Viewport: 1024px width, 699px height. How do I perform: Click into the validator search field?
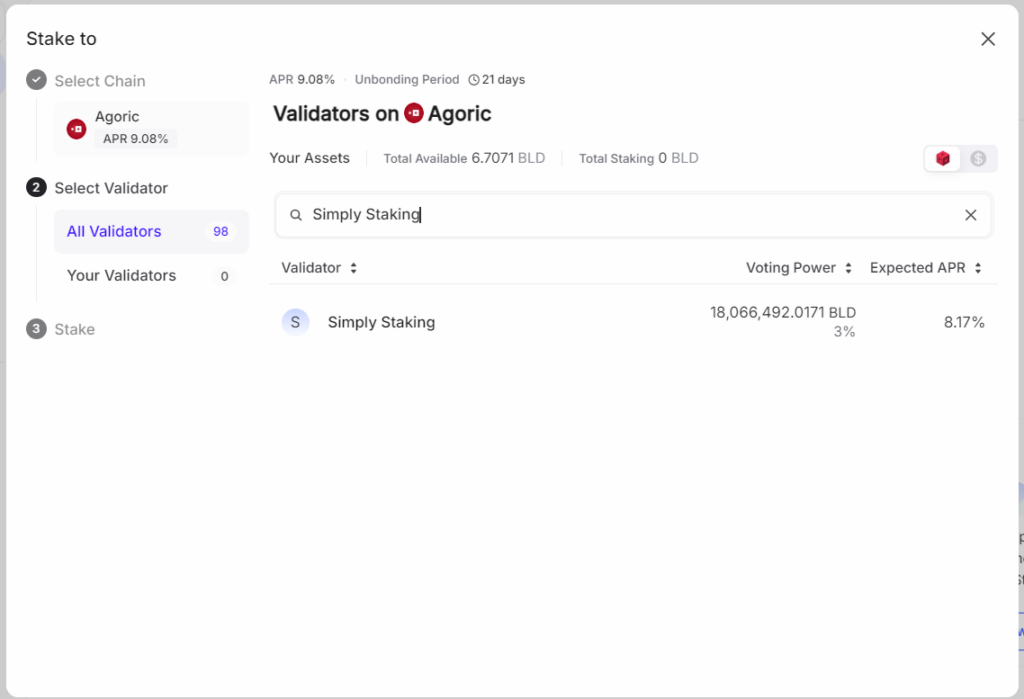point(630,215)
